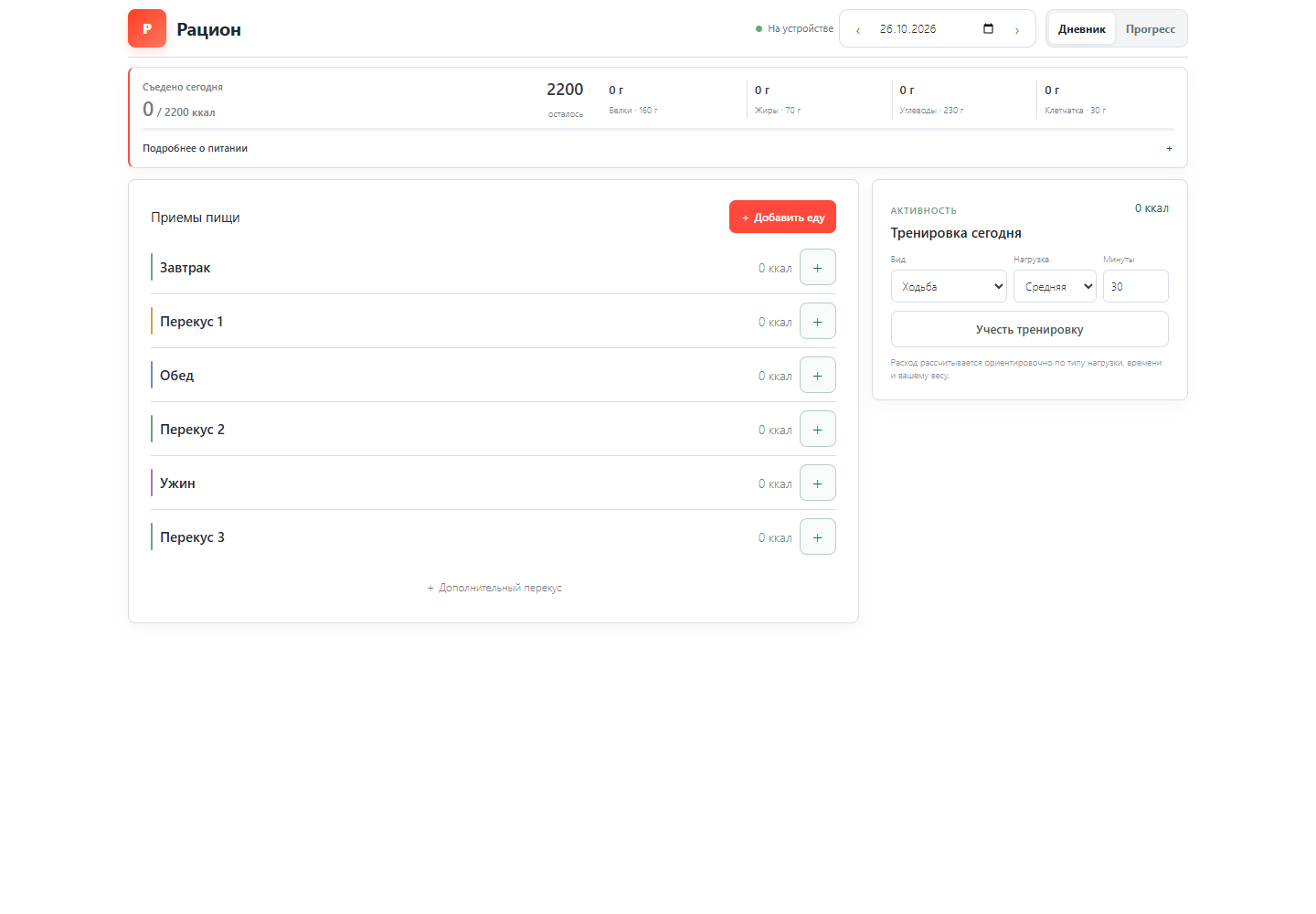This screenshot has width=1316, height=914.
Task: Add food to Ужин with plus
Action: coord(818,484)
